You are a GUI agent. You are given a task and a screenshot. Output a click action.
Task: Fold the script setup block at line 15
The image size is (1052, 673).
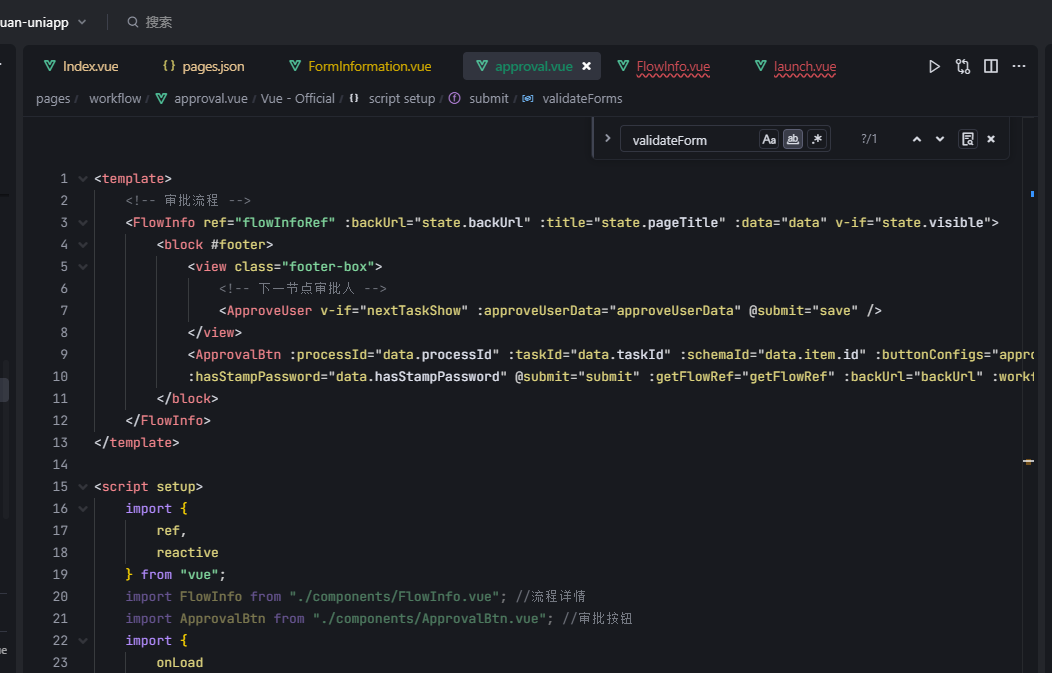pos(82,487)
